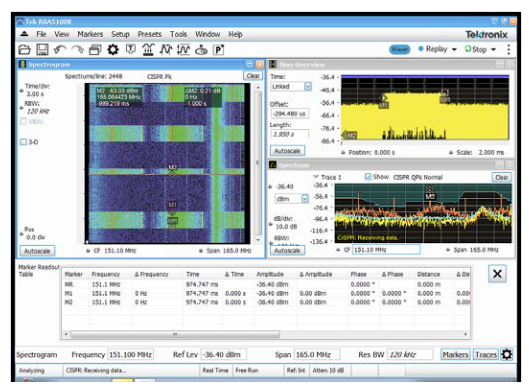
Task: Click the Time Overview Offset field
Action: [x=289, y=114]
